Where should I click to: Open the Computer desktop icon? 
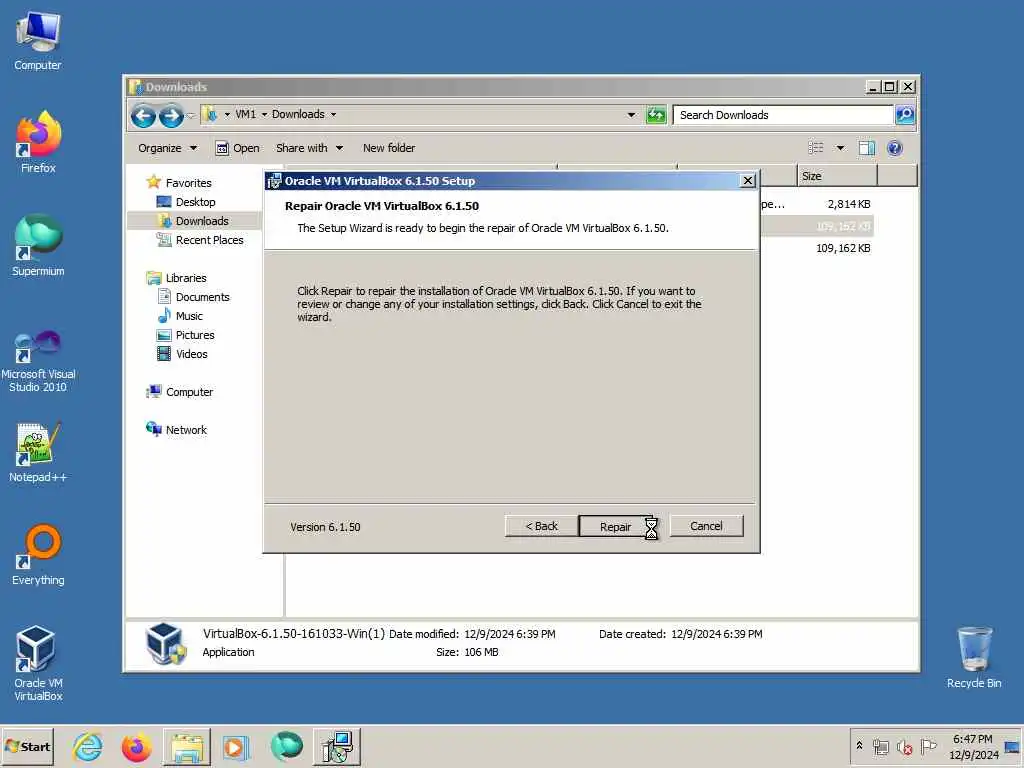click(x=38, y=41)
